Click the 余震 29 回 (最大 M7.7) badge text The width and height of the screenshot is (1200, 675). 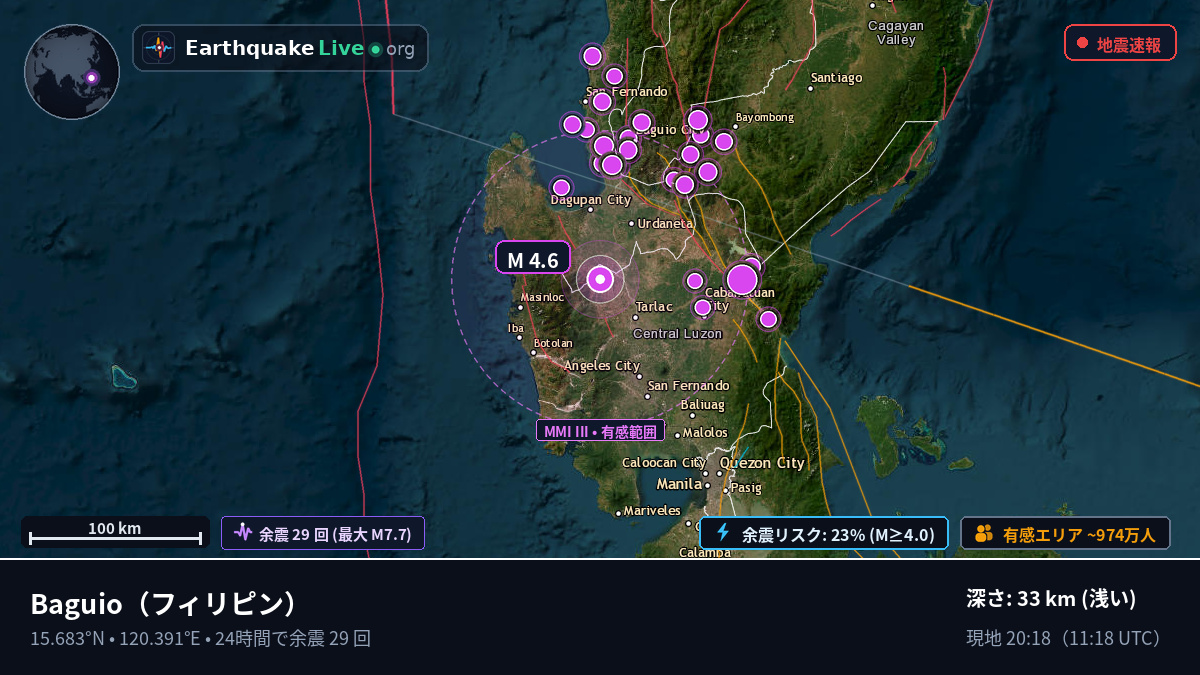pyautogui.click(x=335, y=534)
